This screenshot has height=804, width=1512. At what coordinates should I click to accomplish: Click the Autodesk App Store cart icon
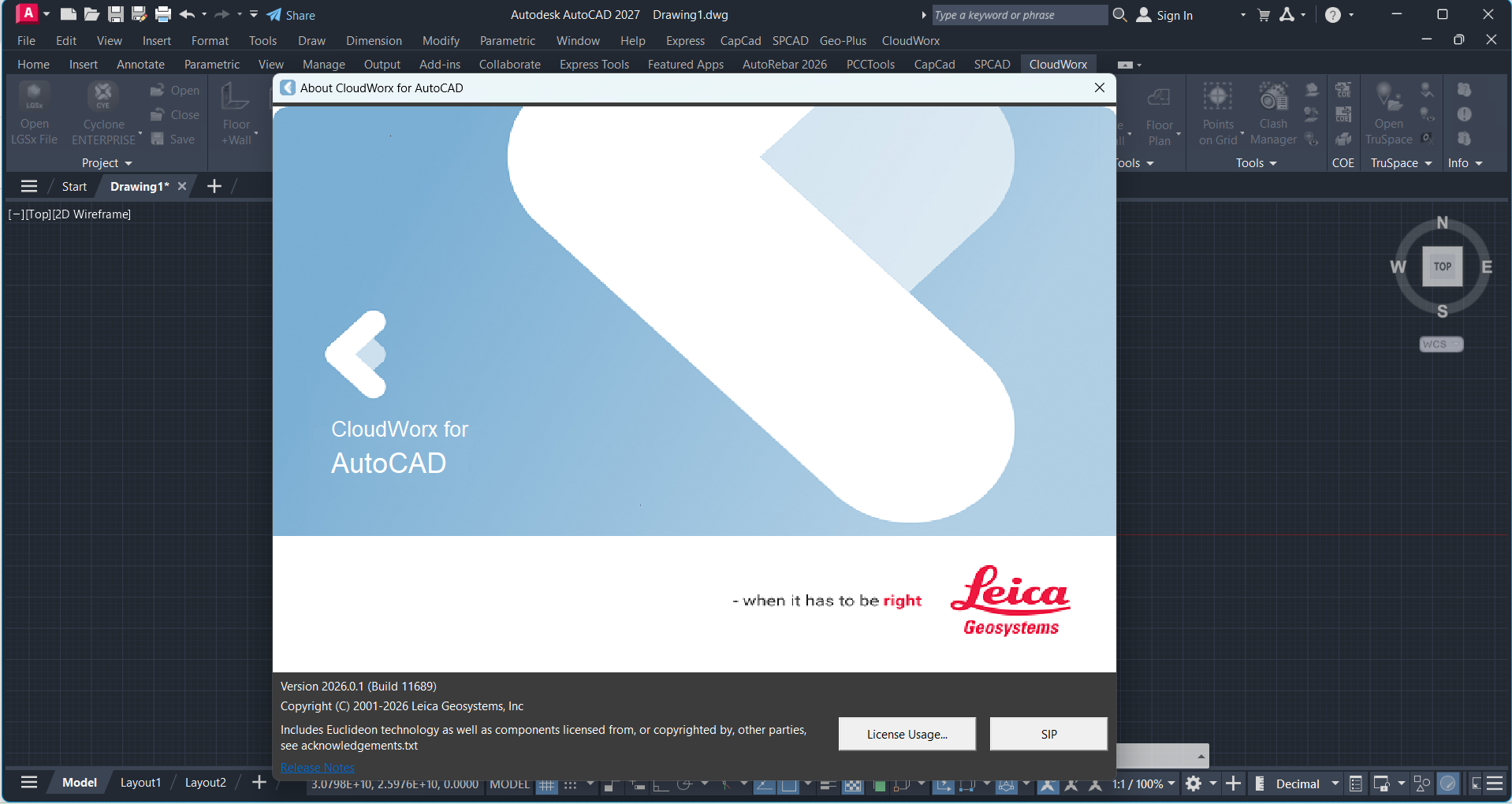pos(1264,15)
